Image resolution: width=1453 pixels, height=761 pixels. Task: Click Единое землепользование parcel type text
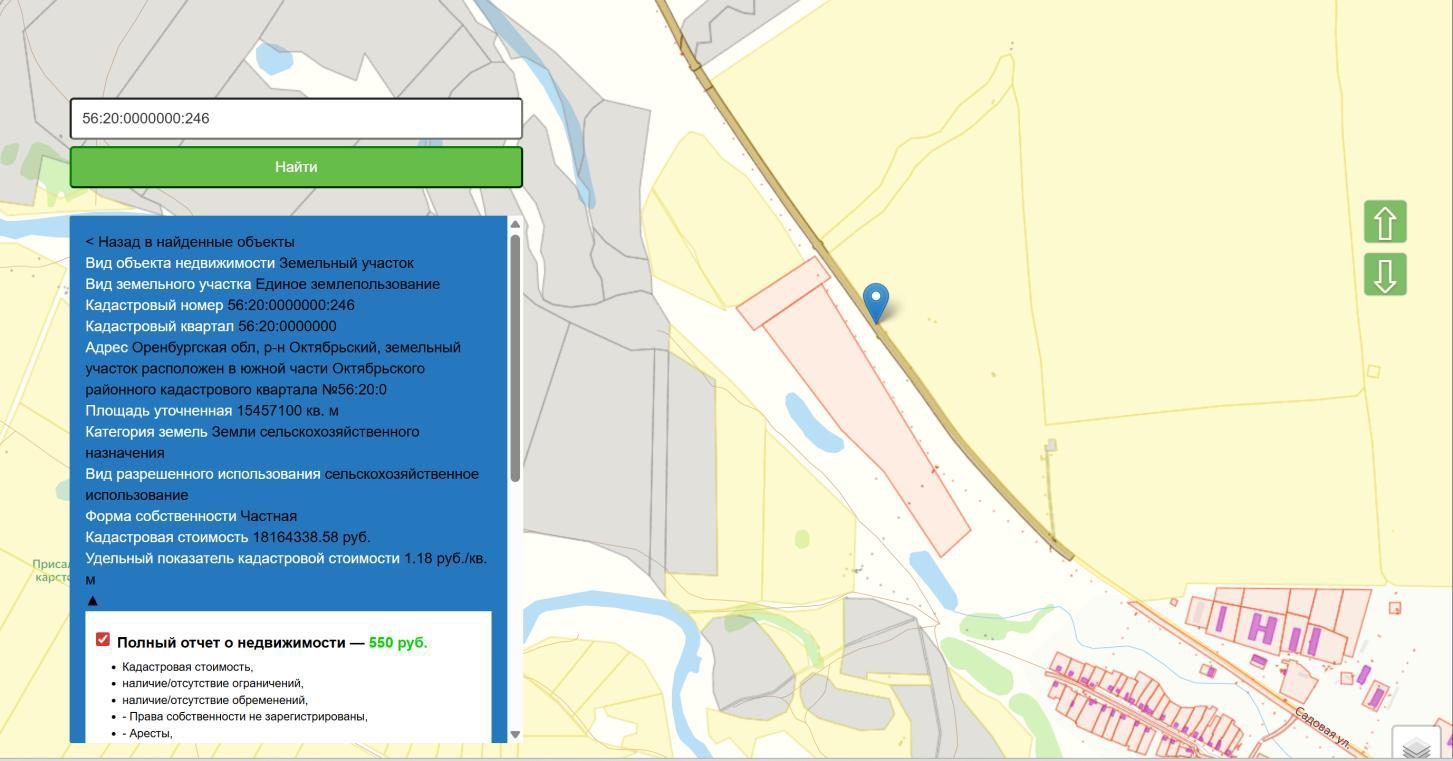click(347, 284)
